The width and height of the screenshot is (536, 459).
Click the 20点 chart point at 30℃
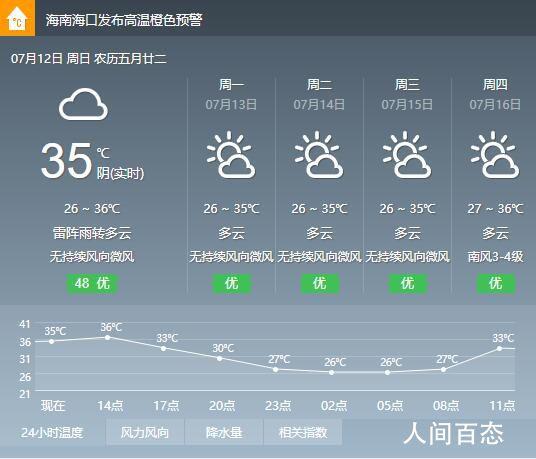219,358
